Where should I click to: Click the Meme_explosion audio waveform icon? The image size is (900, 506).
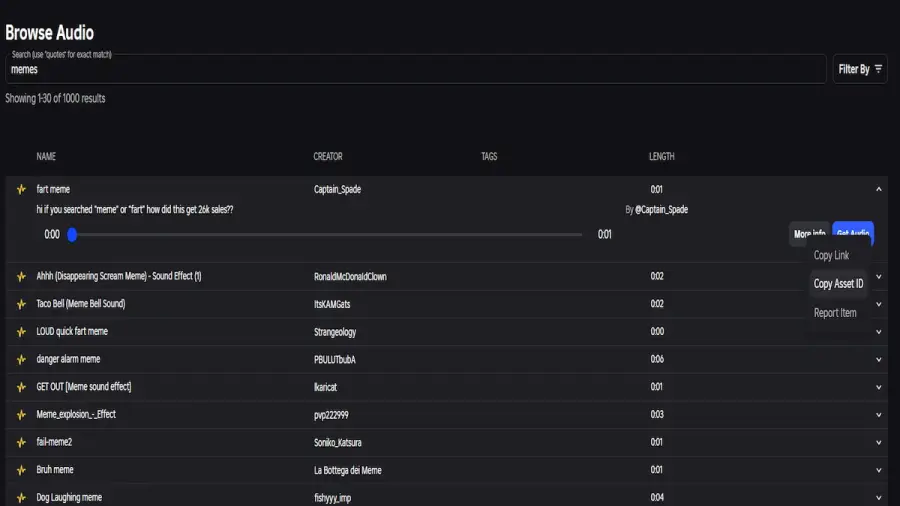coord(20,414)
